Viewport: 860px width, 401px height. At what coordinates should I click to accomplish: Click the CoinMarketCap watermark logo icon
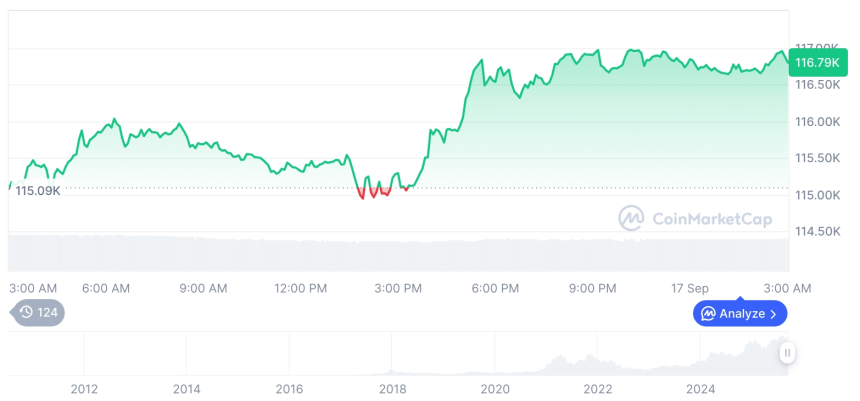click(x=631, y=218)
